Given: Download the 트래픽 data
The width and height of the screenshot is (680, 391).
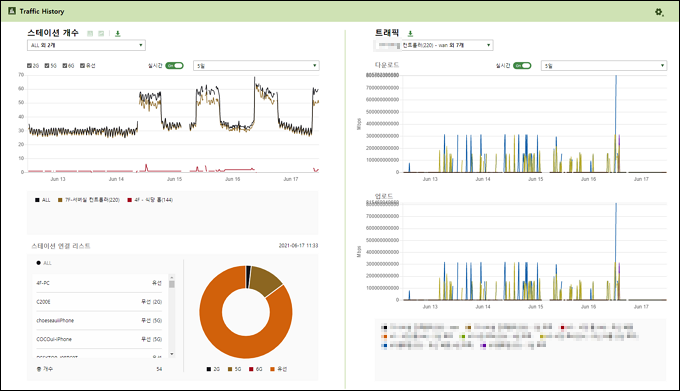Looking at the screenshot, I should click(410, 33).
